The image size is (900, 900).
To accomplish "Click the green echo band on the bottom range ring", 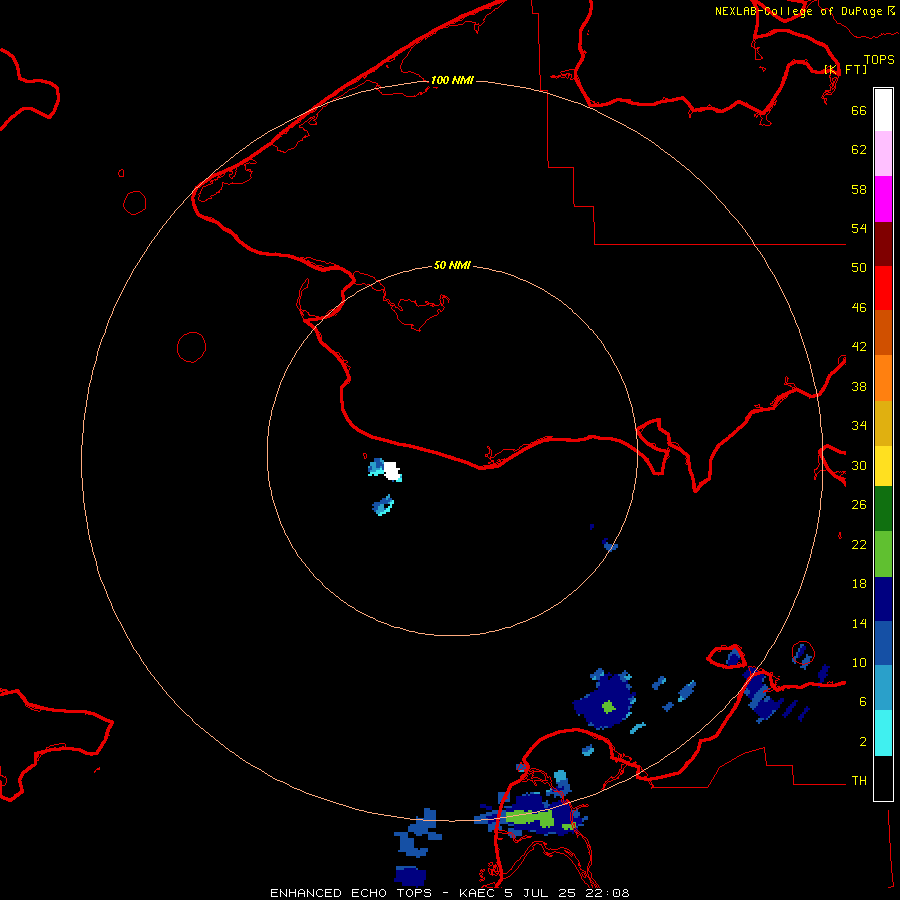I will pyautogui.click(x=530, y=817).
